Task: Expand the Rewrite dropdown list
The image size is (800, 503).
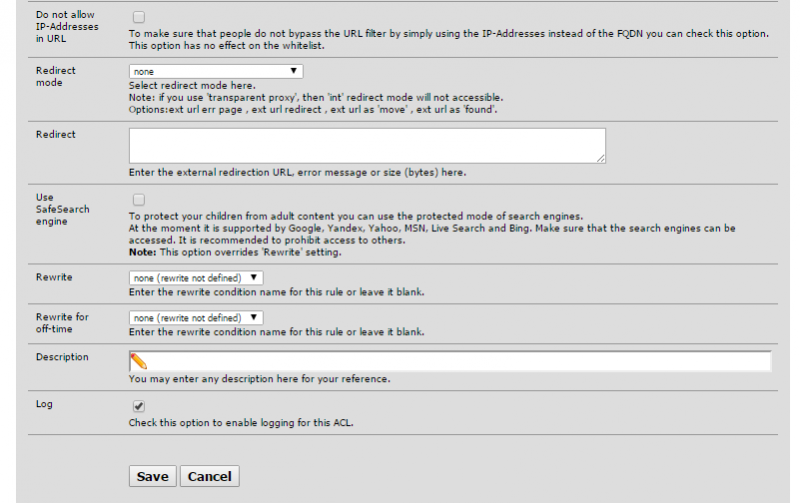Action: pos(196,278)
